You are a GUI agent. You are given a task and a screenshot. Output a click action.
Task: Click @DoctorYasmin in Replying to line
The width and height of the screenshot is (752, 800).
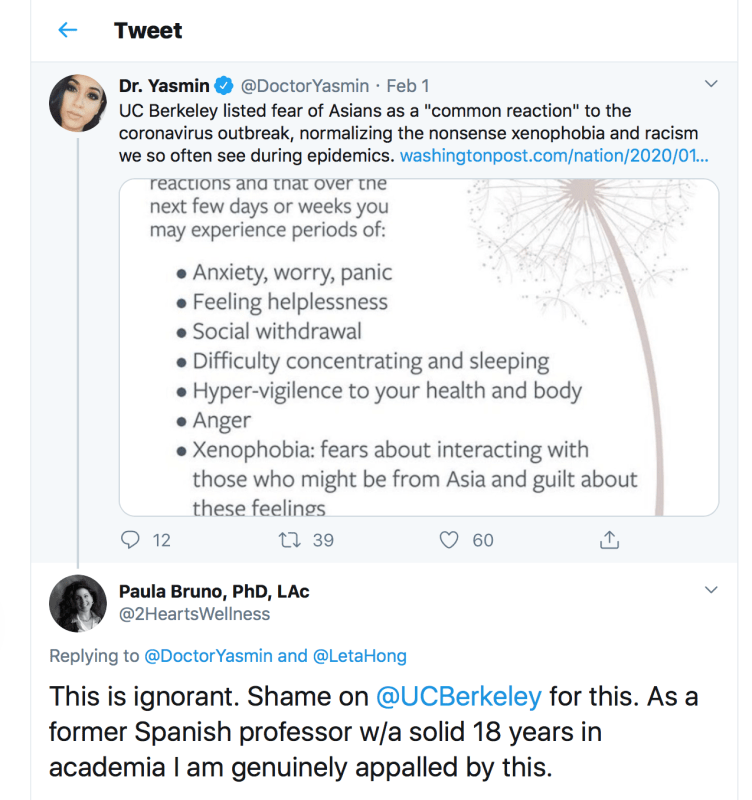tap(208, 656)
